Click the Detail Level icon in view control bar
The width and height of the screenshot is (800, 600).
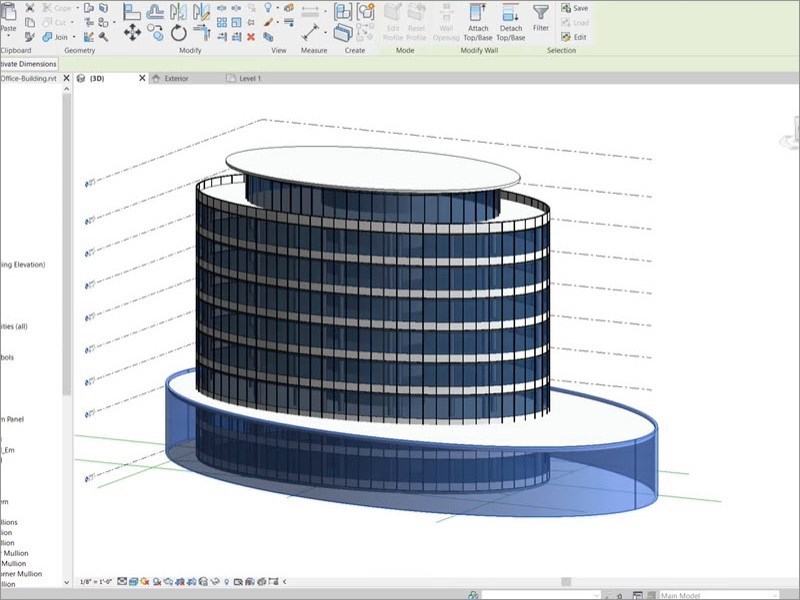coord(122,582)
